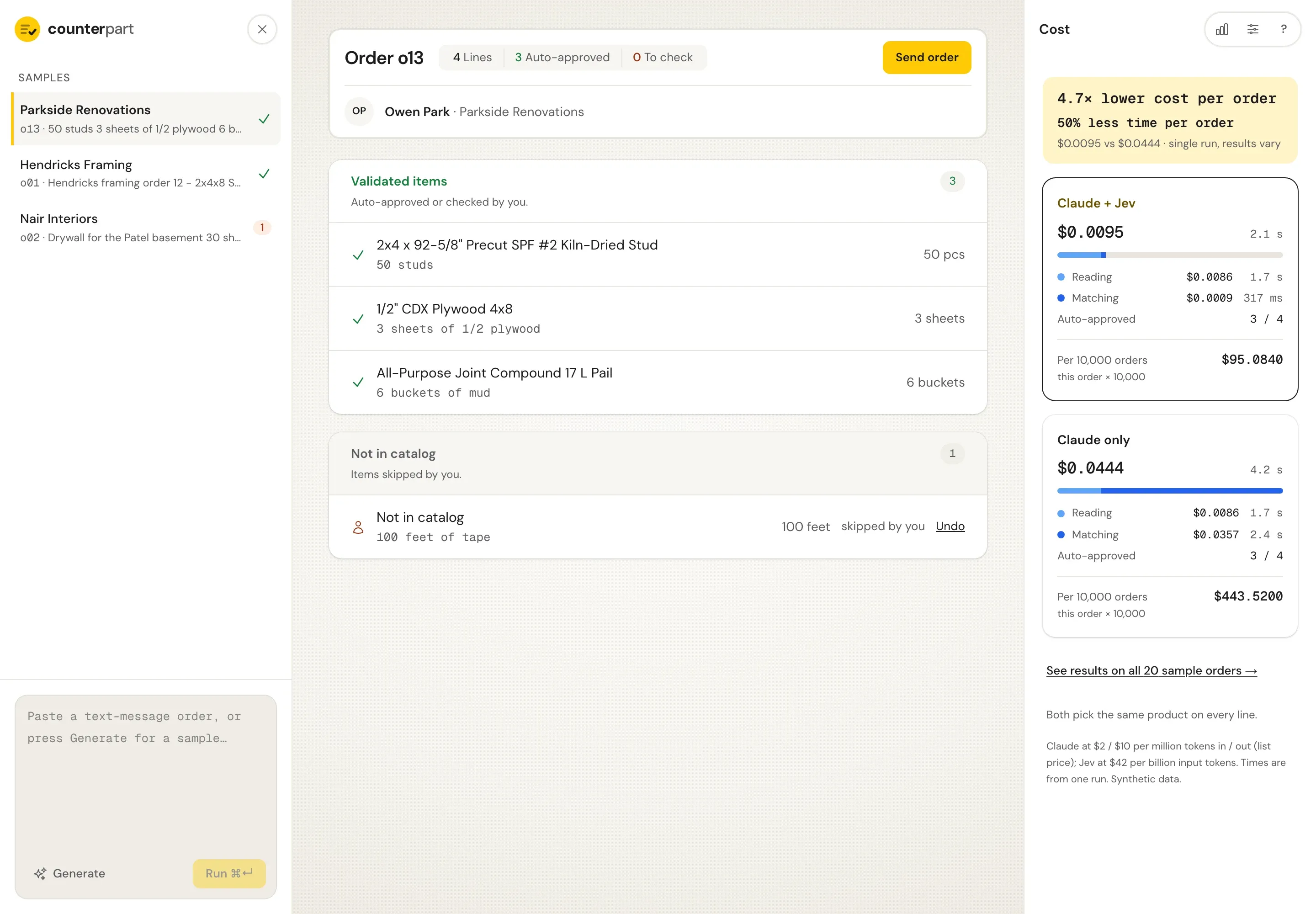Click the $443.5200 per 10,000 orders value
Image resolution: width=1316 pixels, height=914 pixels.
[1248, 596]
